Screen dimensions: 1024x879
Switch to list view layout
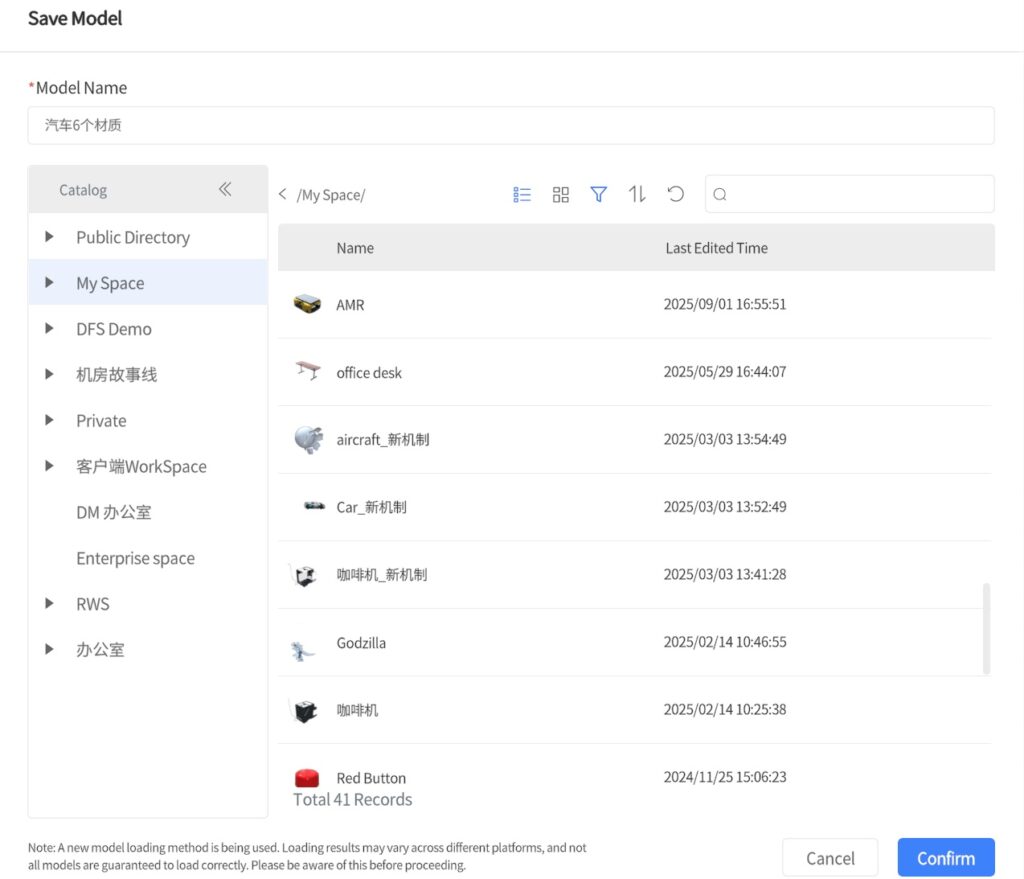pyautogui.click(x=521, y=194)
